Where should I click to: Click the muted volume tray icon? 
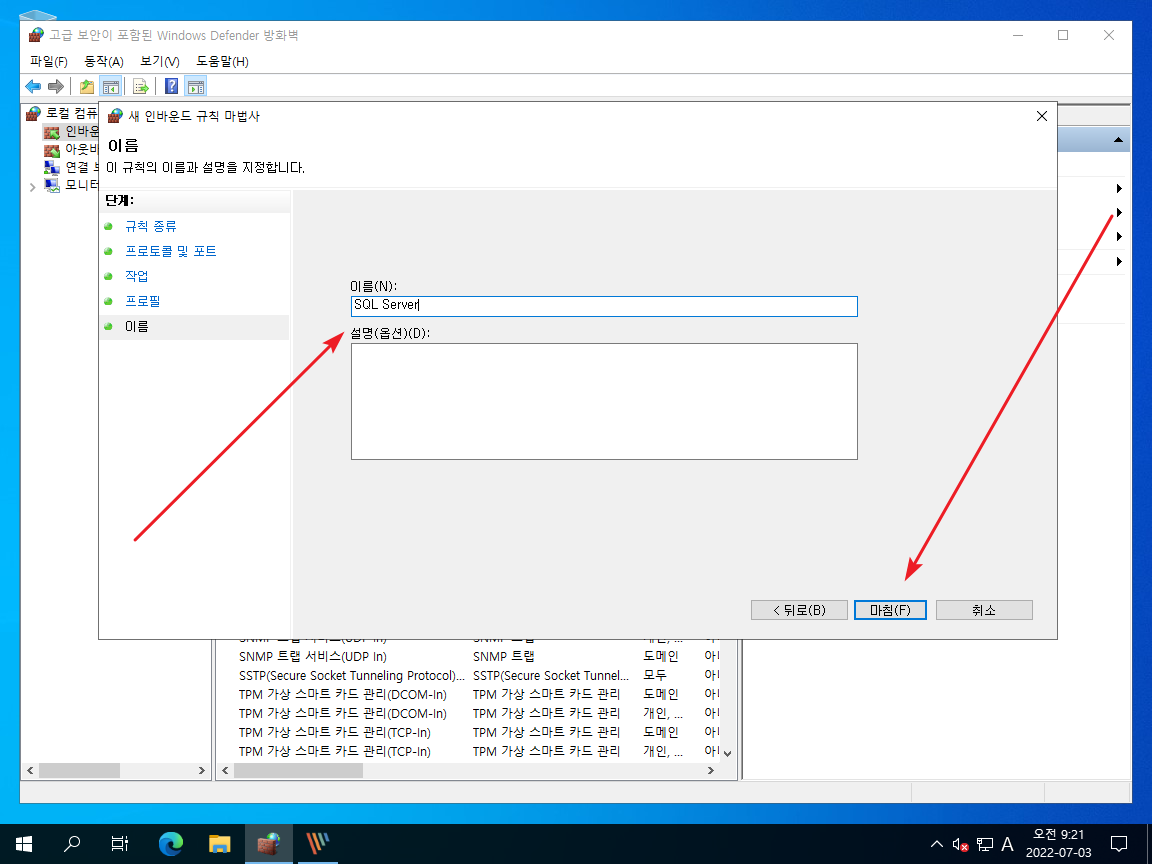pyautogui.click(x=960, y=845)
